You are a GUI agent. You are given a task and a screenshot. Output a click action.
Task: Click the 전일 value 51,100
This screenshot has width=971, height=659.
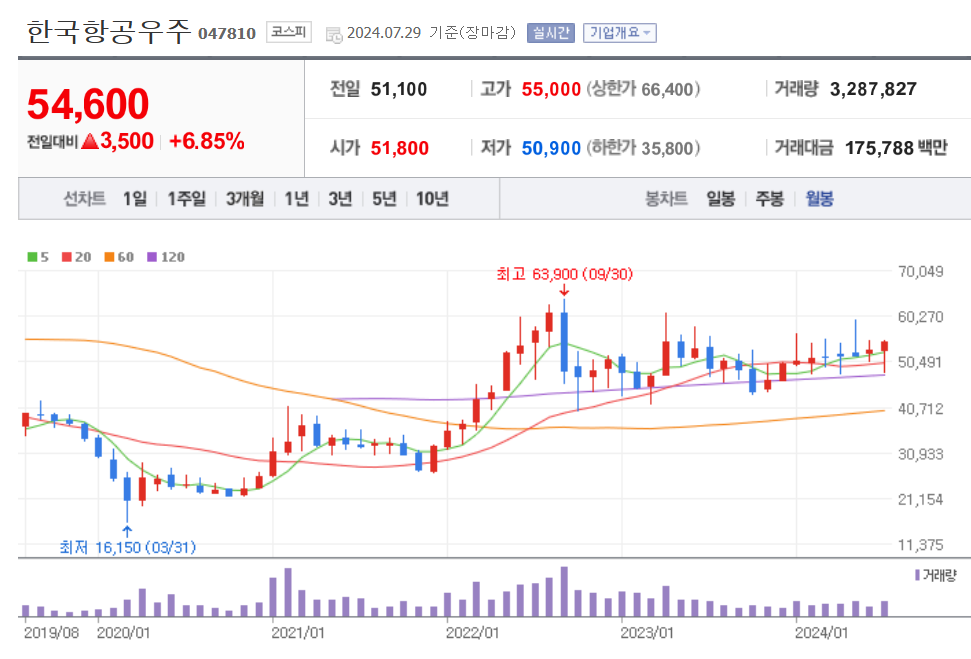click(399, 89)
